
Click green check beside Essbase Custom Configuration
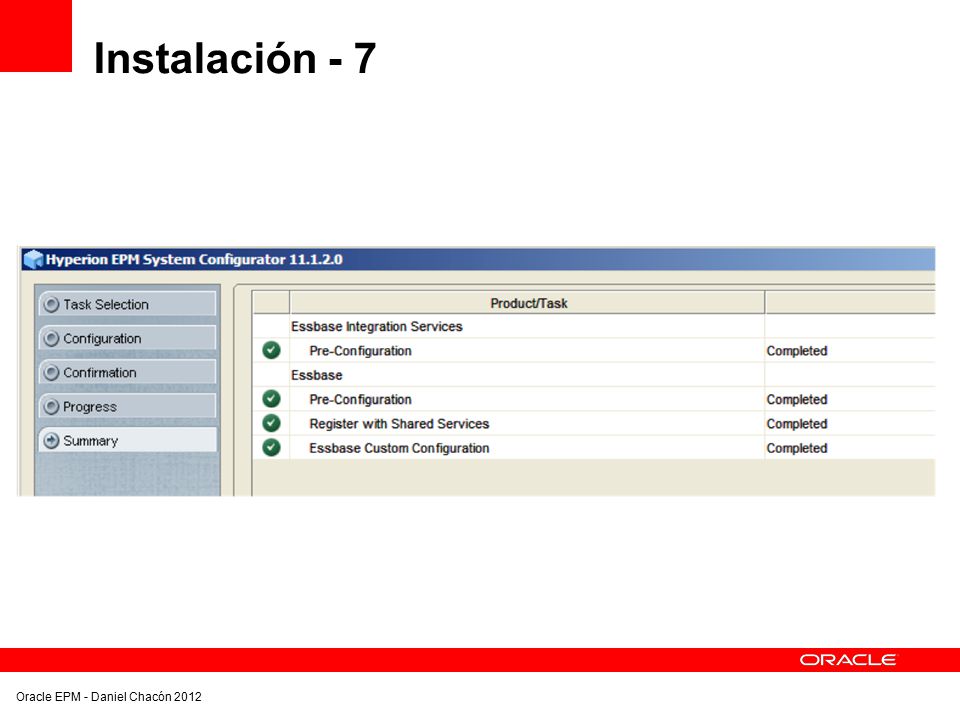[x=271, y=448]
